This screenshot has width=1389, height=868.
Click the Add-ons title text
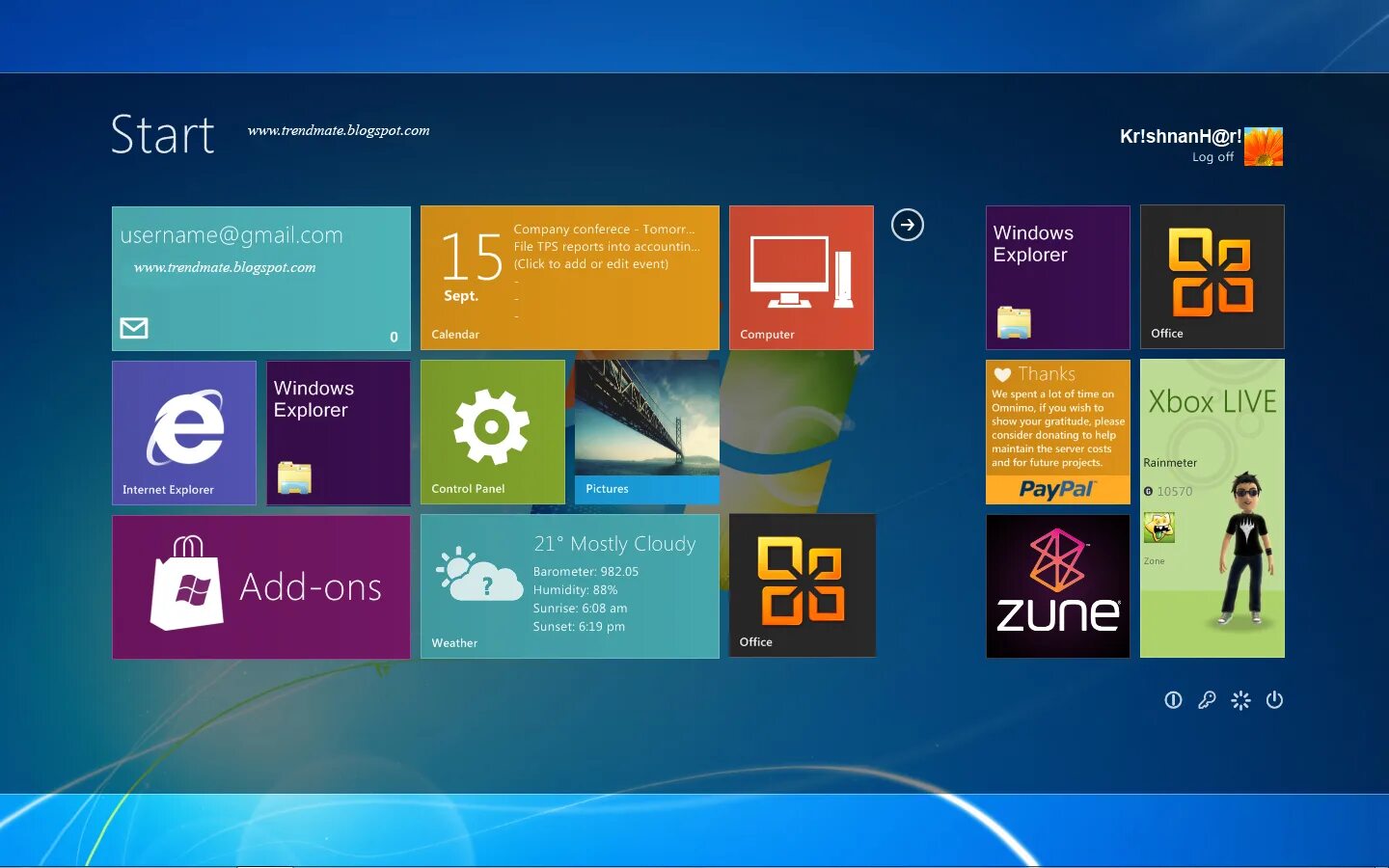(311, 587)
